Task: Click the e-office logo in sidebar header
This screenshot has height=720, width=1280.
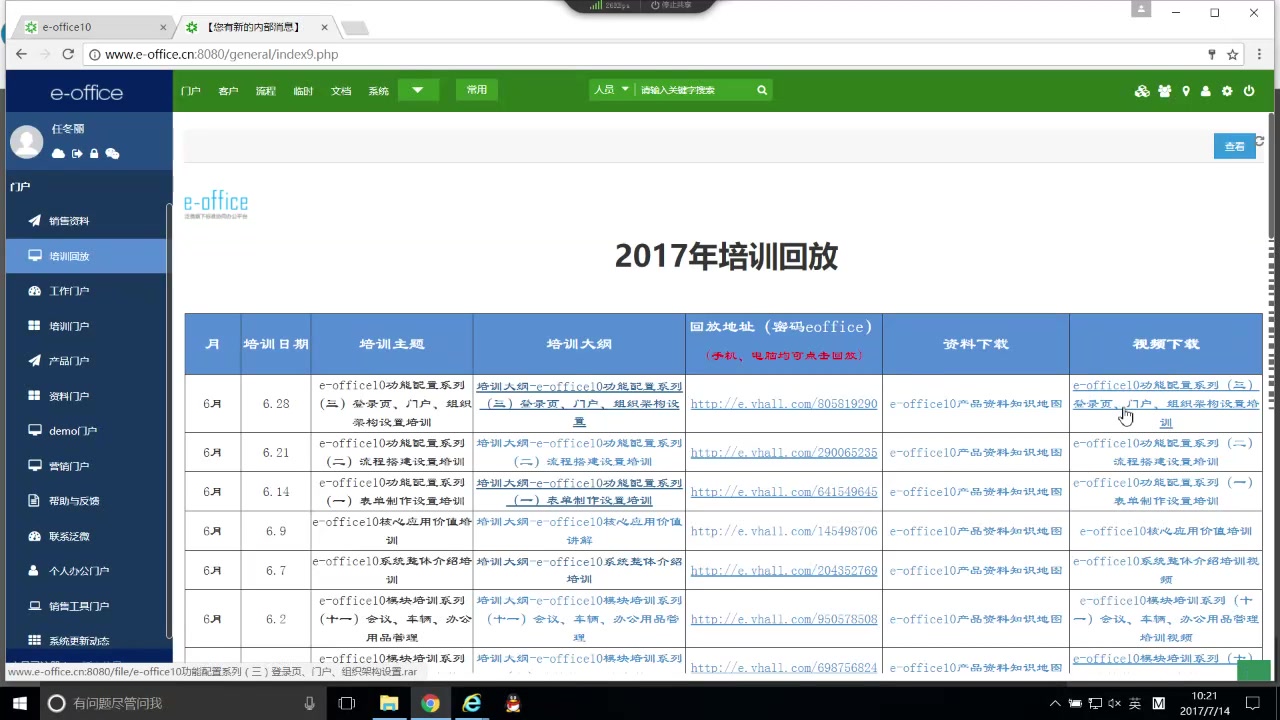Action: pyautogui.click(x=87, y=93)
